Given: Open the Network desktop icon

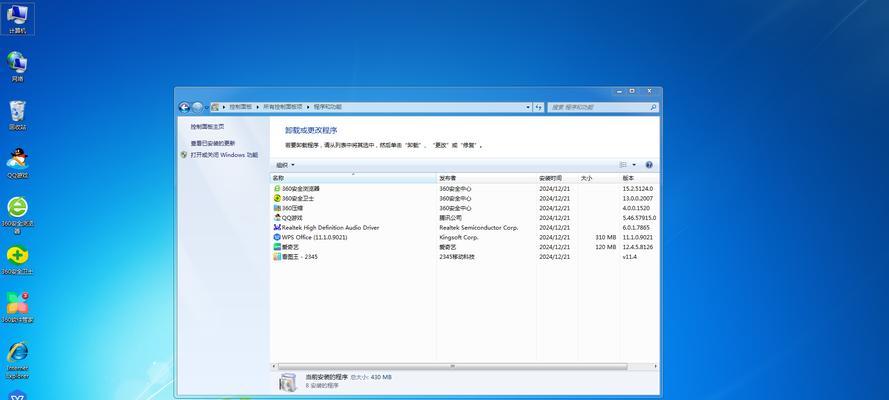Looking at the screenshot, I should tap(17, 66).
